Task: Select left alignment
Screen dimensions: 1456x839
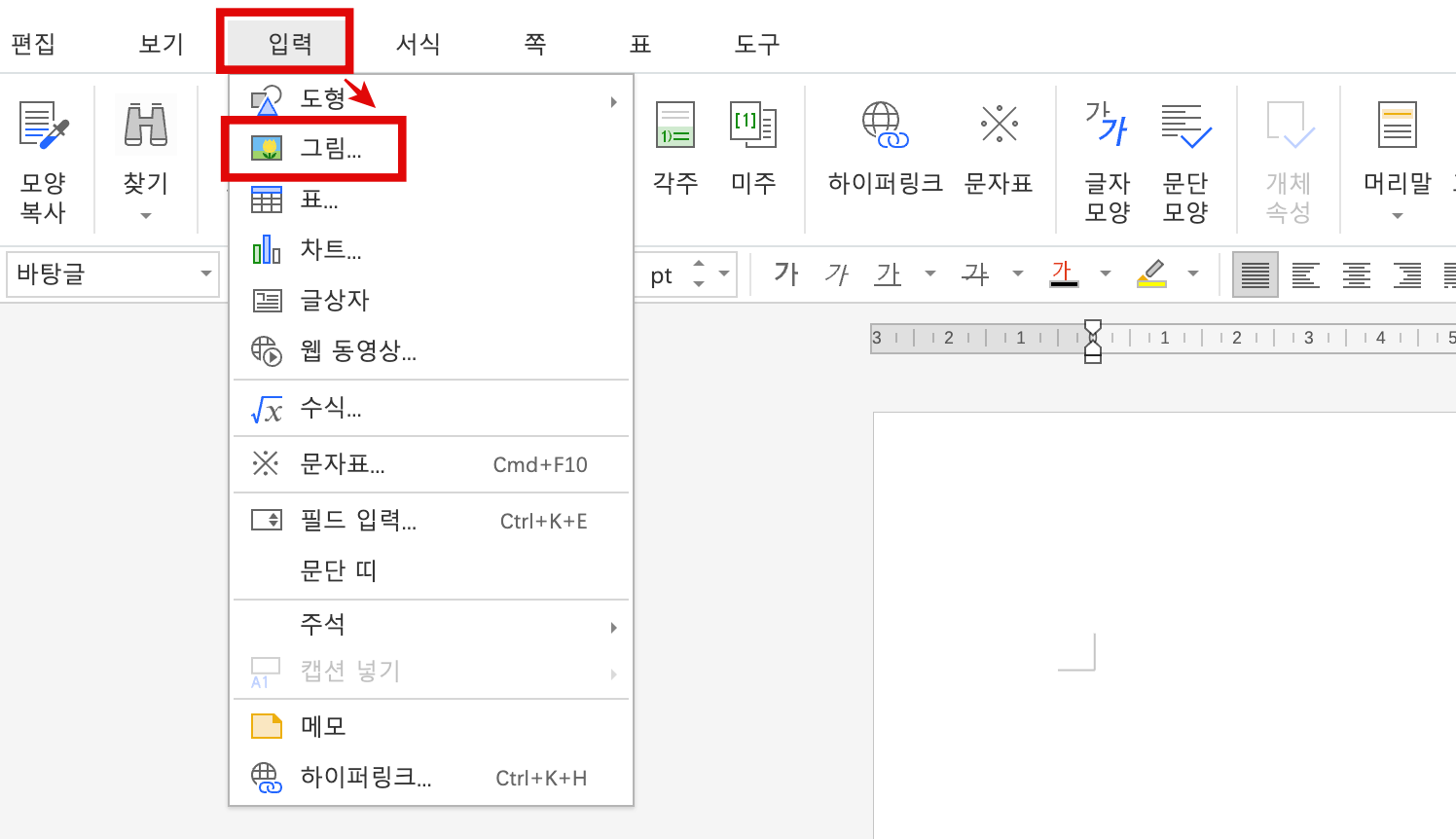Action: coord(1306,274)
